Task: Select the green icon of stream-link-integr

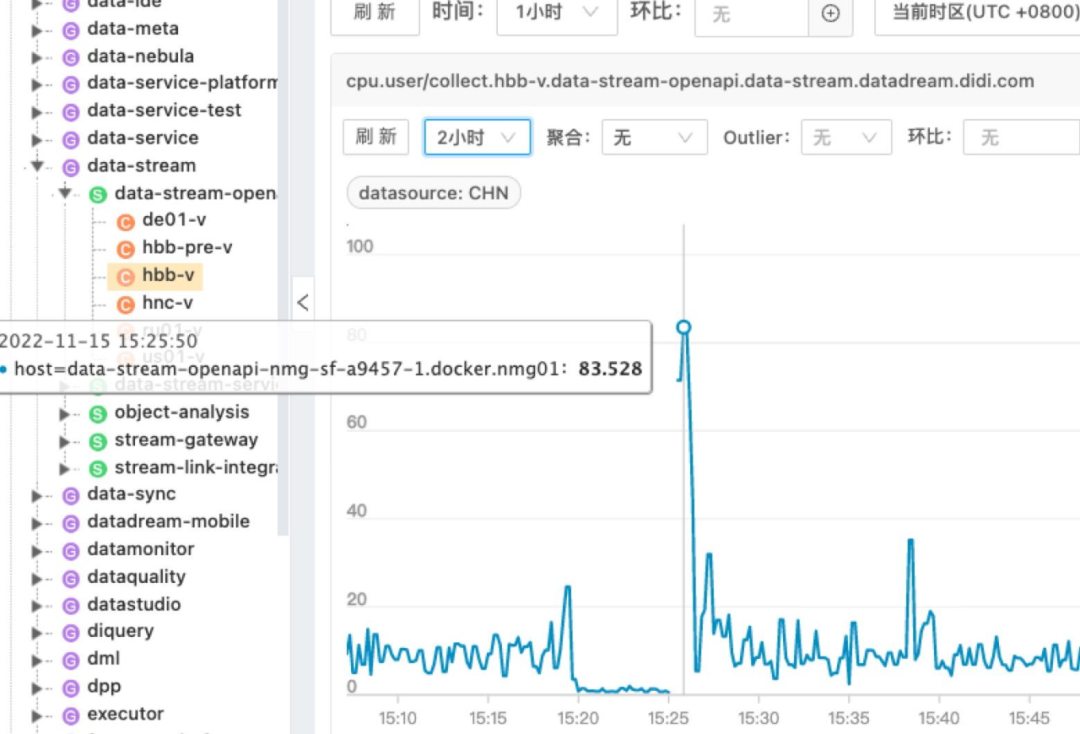Action: tap(98, 469)
